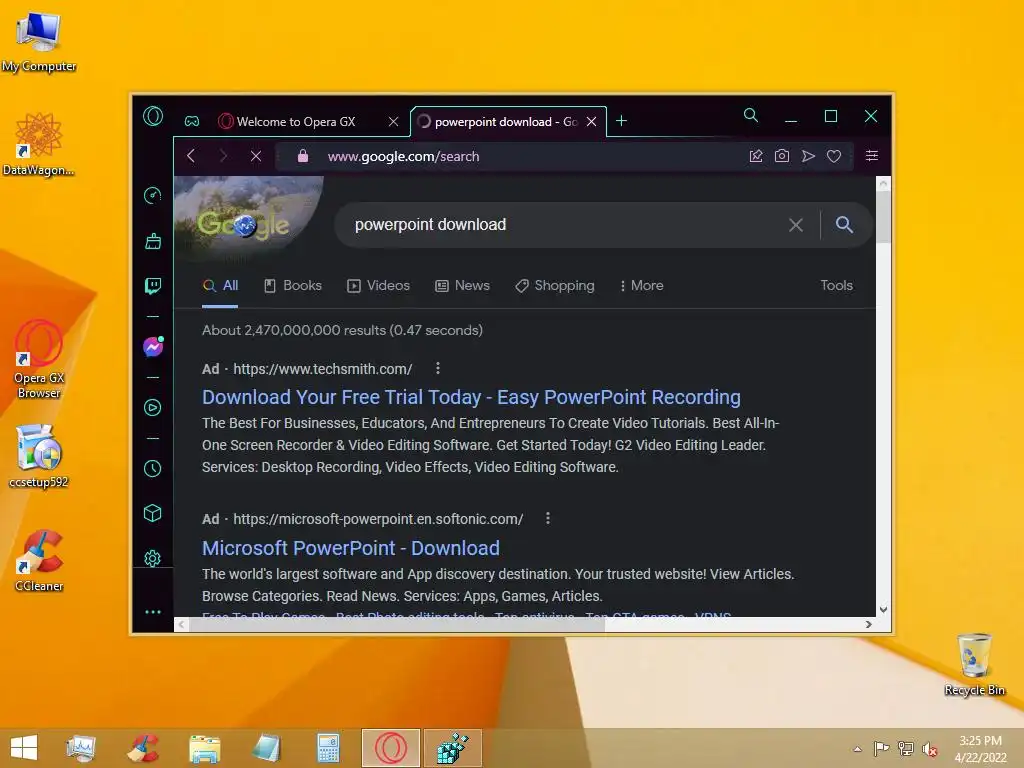The height and width of the screenshot is (768, 1024).
Task: Open My Flow send icon
Action: tap(808, 156)
